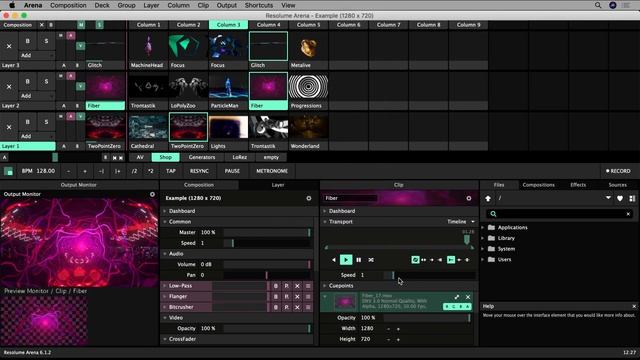This screenshot has width=640, height=360.
Task: Switch to the Layer properties tab
Action: (x=278, y=185)
